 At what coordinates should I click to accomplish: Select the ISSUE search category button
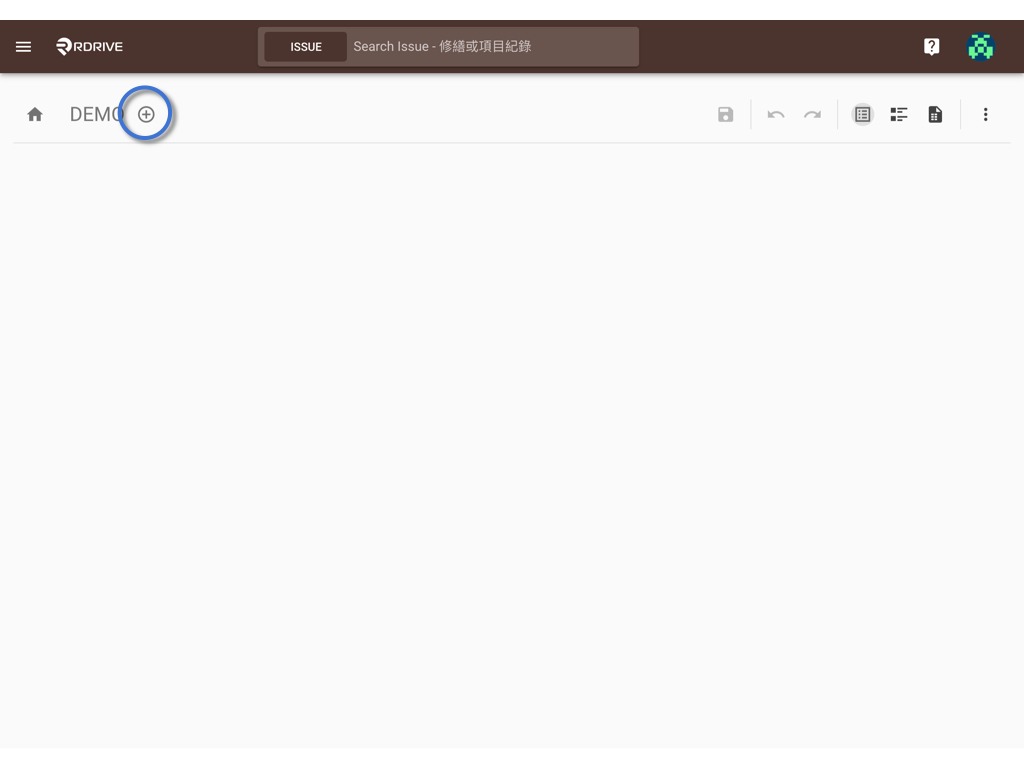tap(306, 47)
